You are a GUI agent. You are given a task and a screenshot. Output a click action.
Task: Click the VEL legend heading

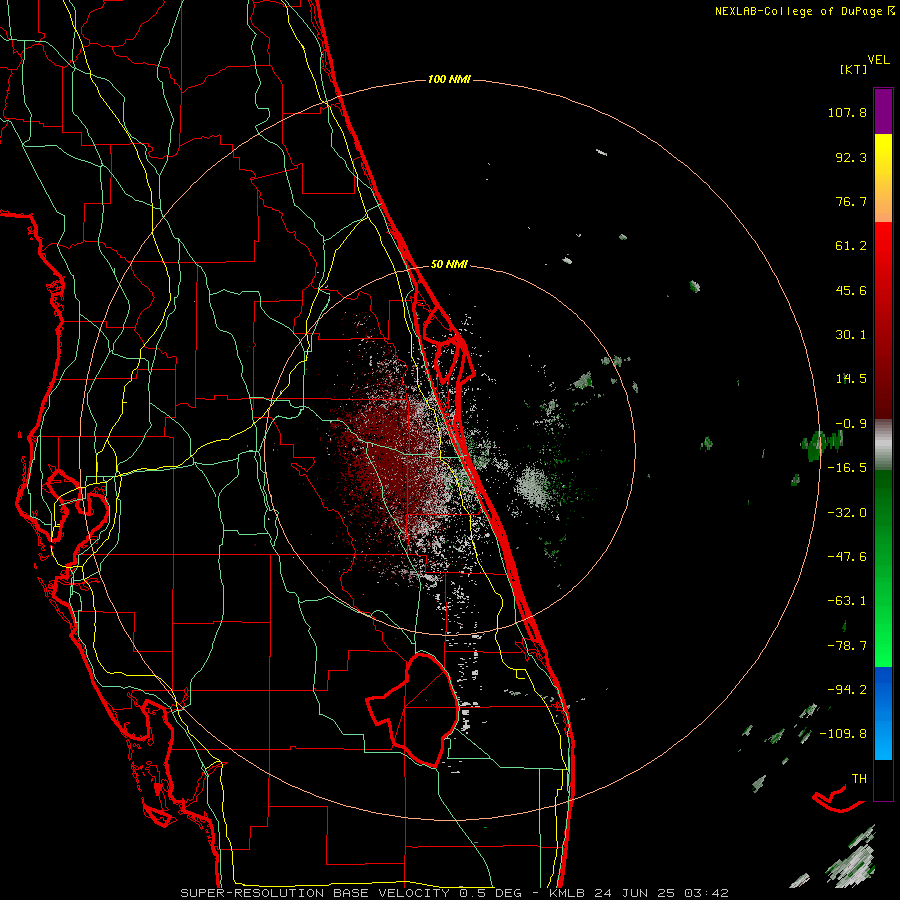click(878, 59)
